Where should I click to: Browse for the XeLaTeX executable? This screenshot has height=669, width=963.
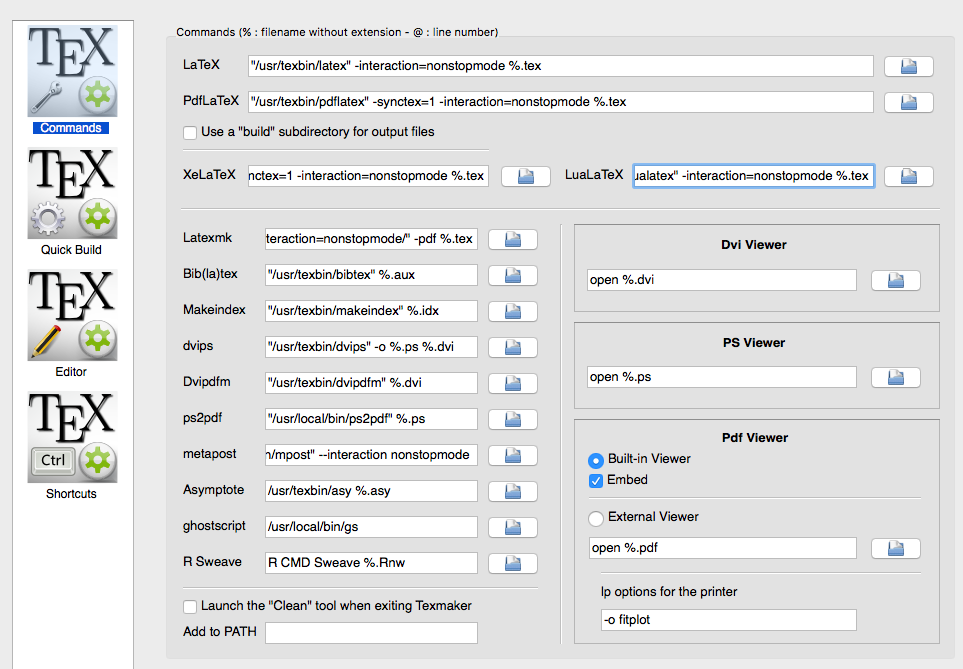pyautogui.click(x=526, y=176)
